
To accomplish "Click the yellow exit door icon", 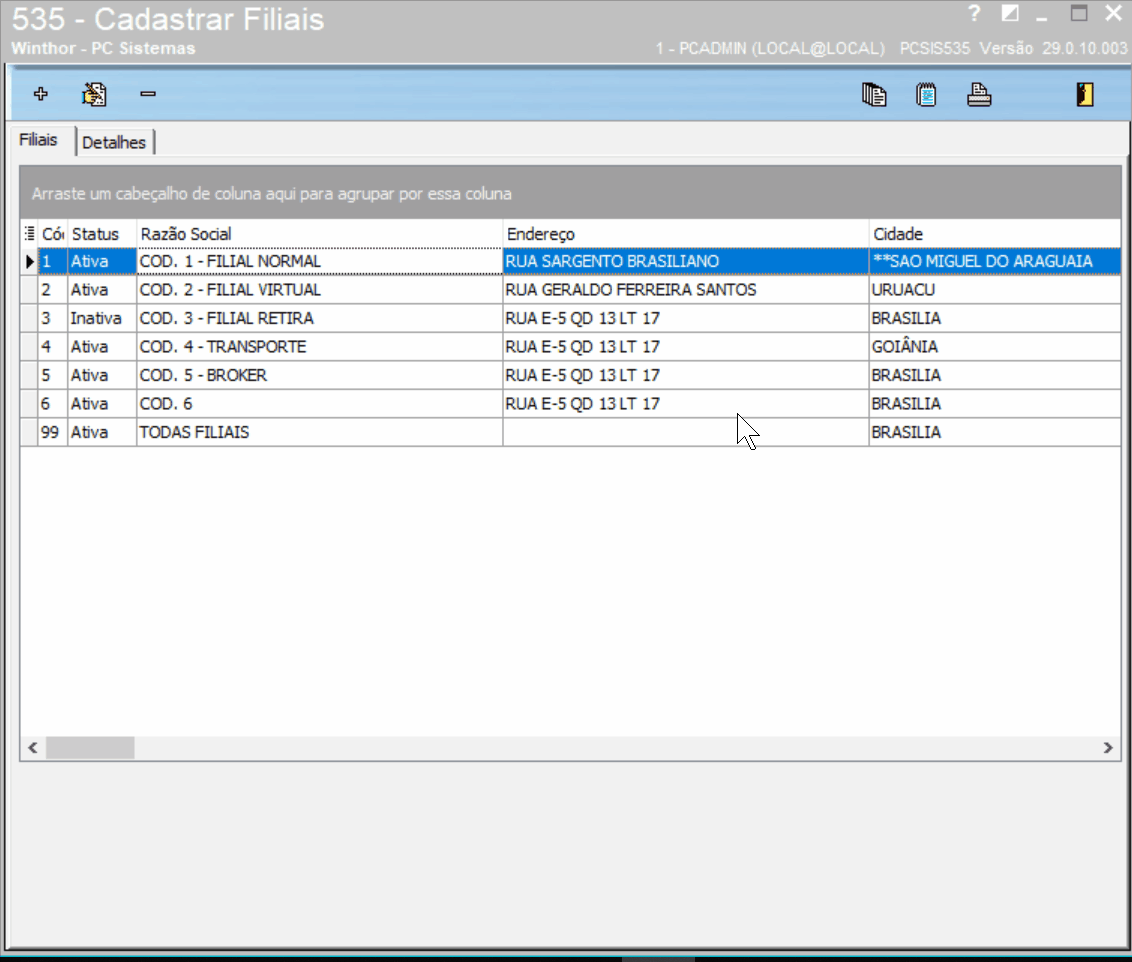I will [1084, 95].
